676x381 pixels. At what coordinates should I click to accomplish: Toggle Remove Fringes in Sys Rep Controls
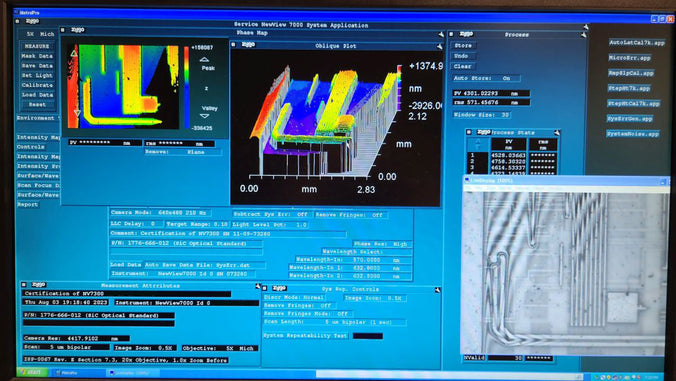click(x=300, y=306)
